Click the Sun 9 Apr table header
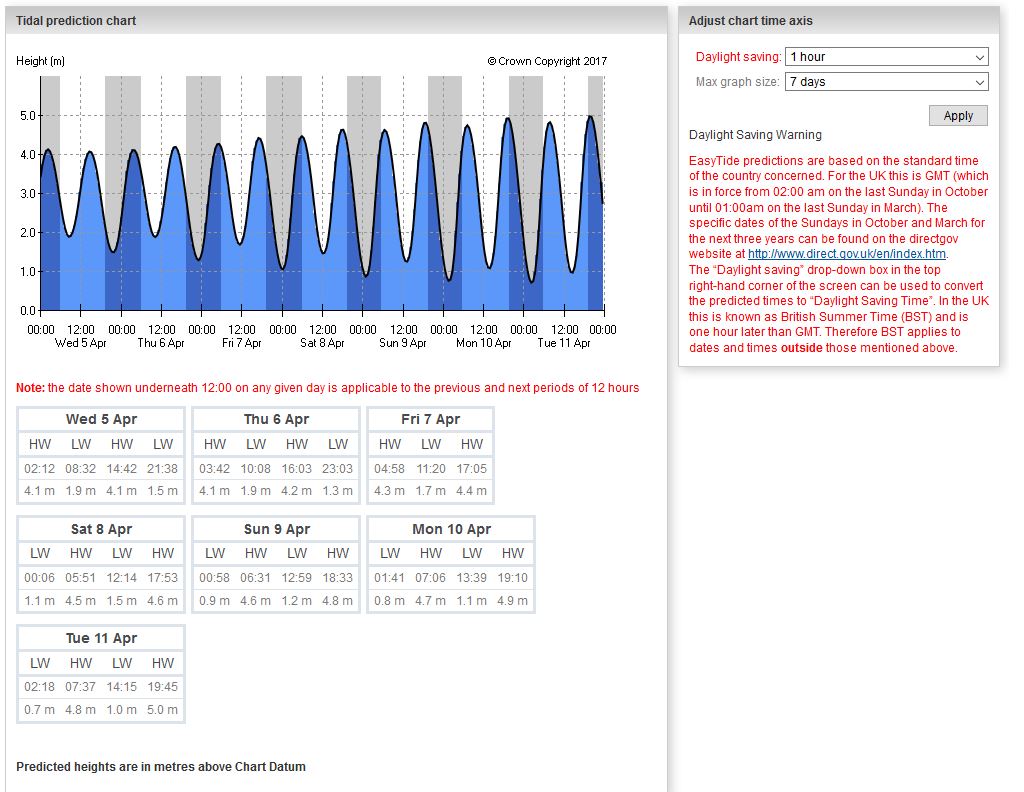The image size is (1024, 792). [x=276, y=529]
